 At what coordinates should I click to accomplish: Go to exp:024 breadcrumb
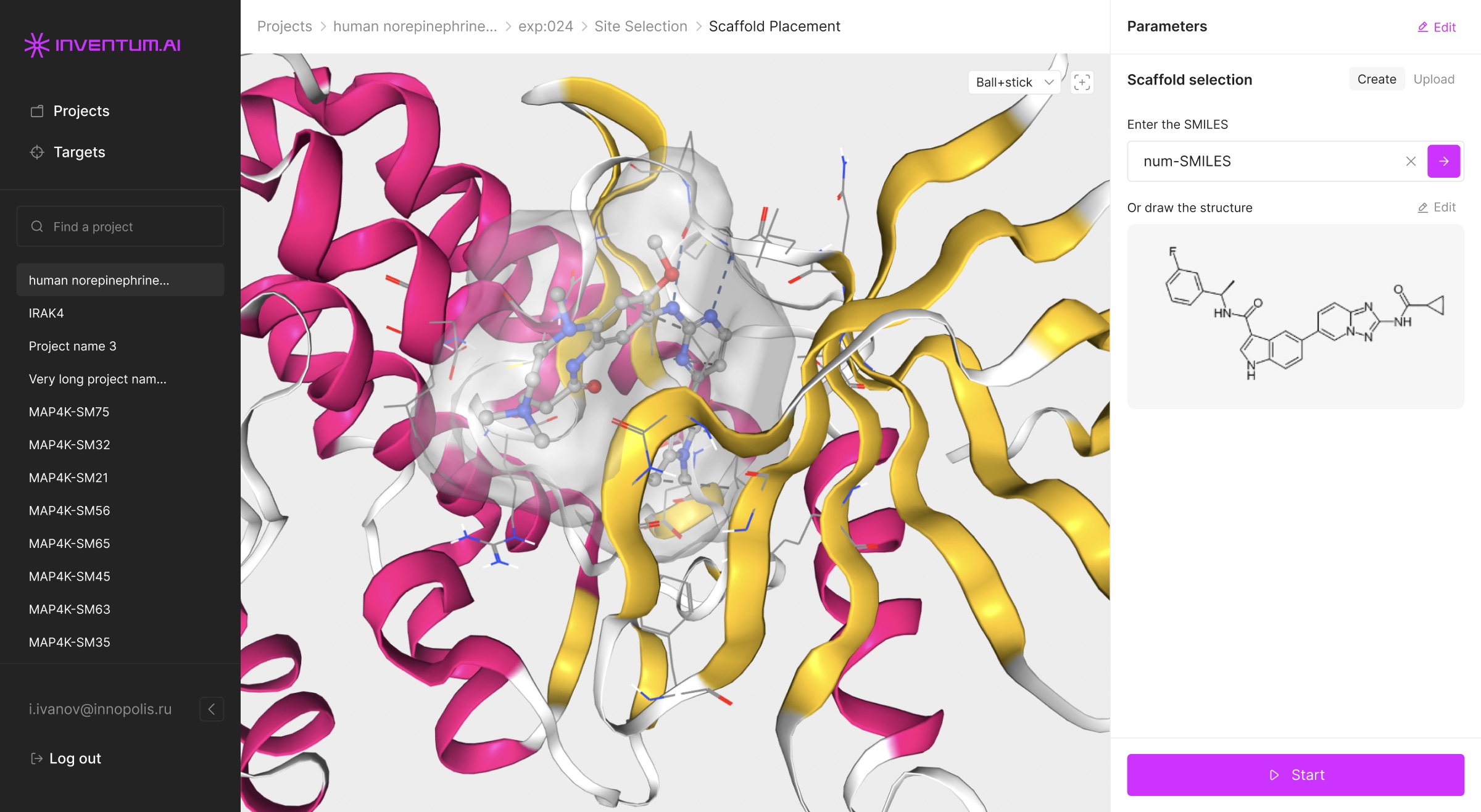[x=546, y=26]
